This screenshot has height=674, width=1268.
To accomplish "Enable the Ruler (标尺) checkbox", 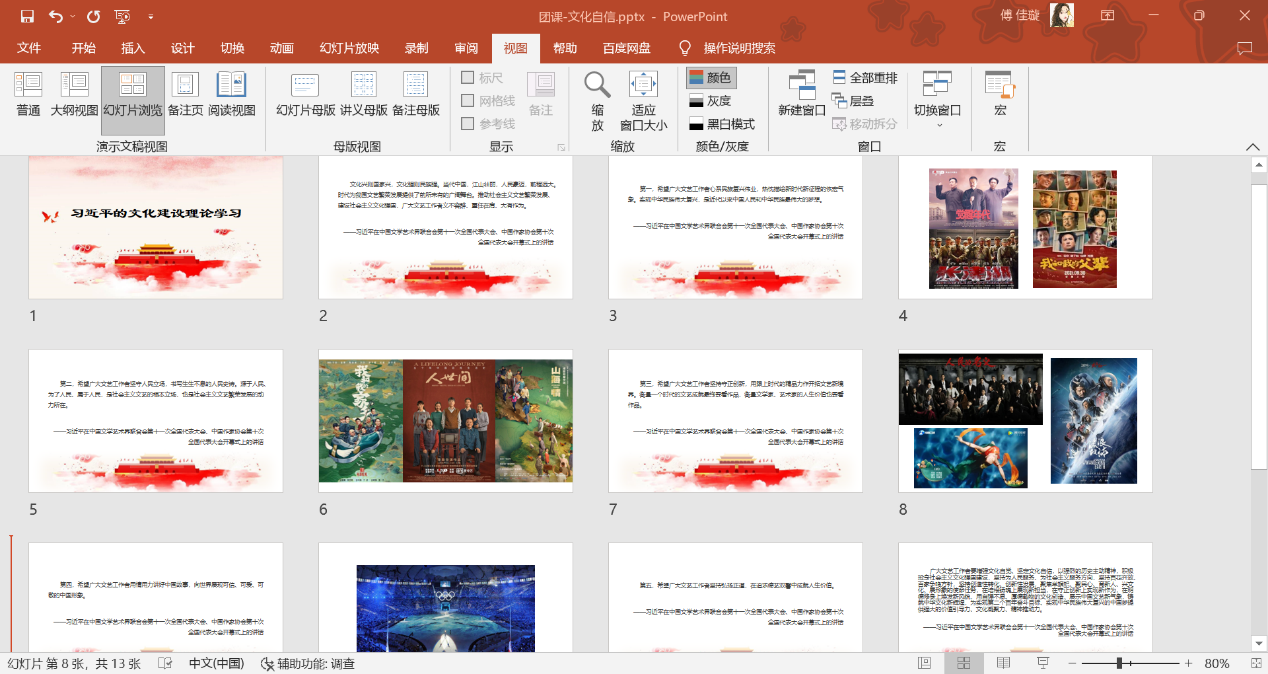I will coord(468,78).
